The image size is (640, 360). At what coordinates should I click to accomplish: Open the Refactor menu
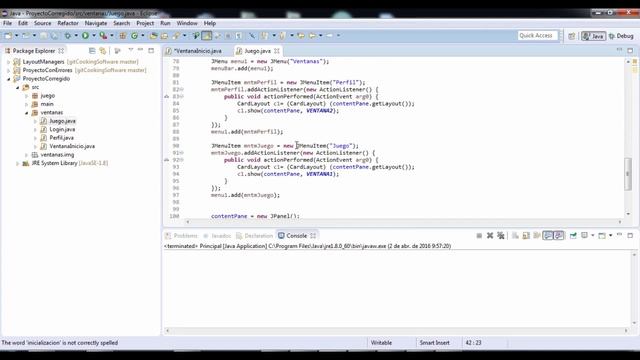coord(68,23)
